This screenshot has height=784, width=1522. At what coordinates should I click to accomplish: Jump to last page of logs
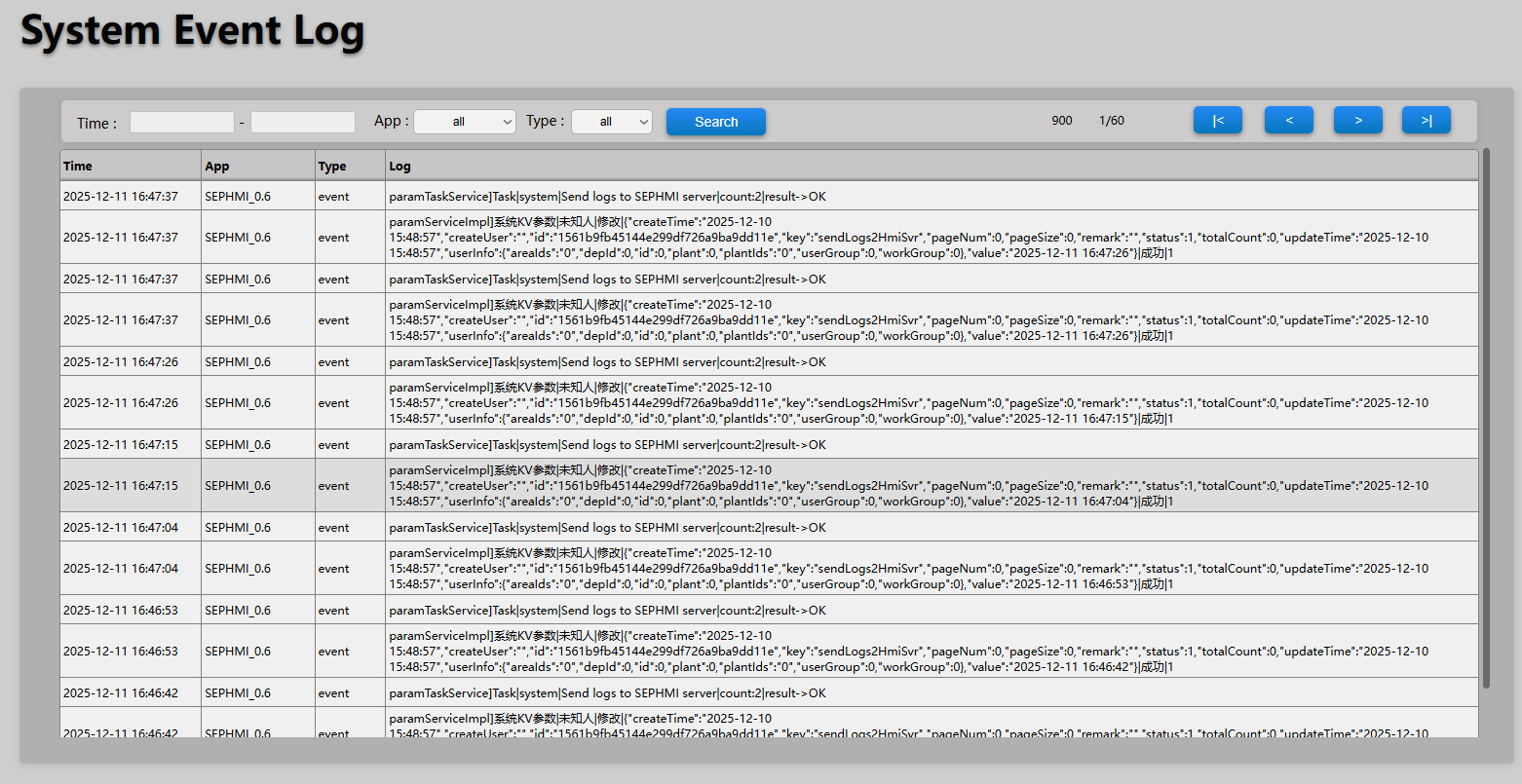(1426, 121)
